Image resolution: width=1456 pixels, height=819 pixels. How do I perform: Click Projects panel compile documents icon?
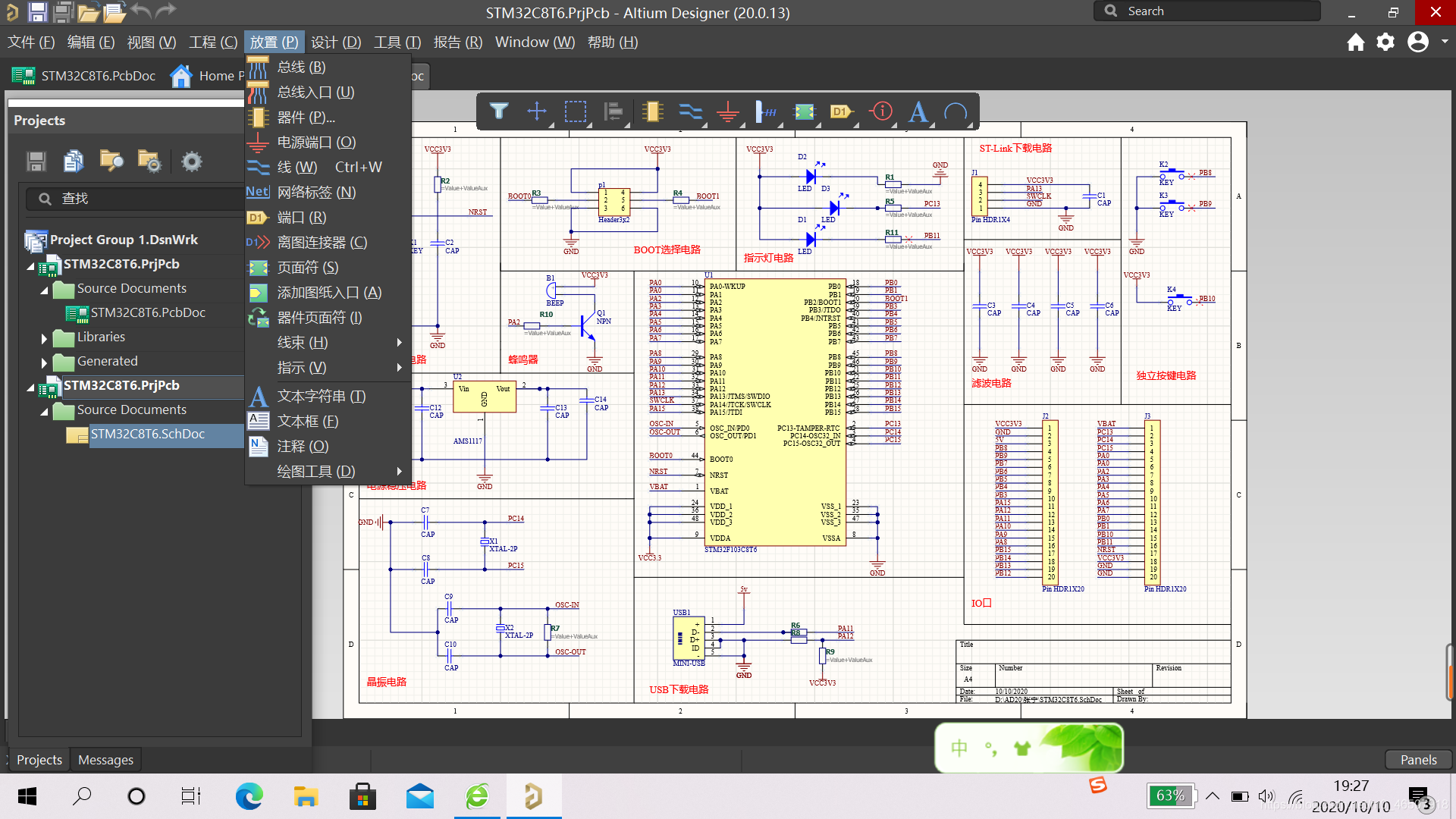(74, 162)
